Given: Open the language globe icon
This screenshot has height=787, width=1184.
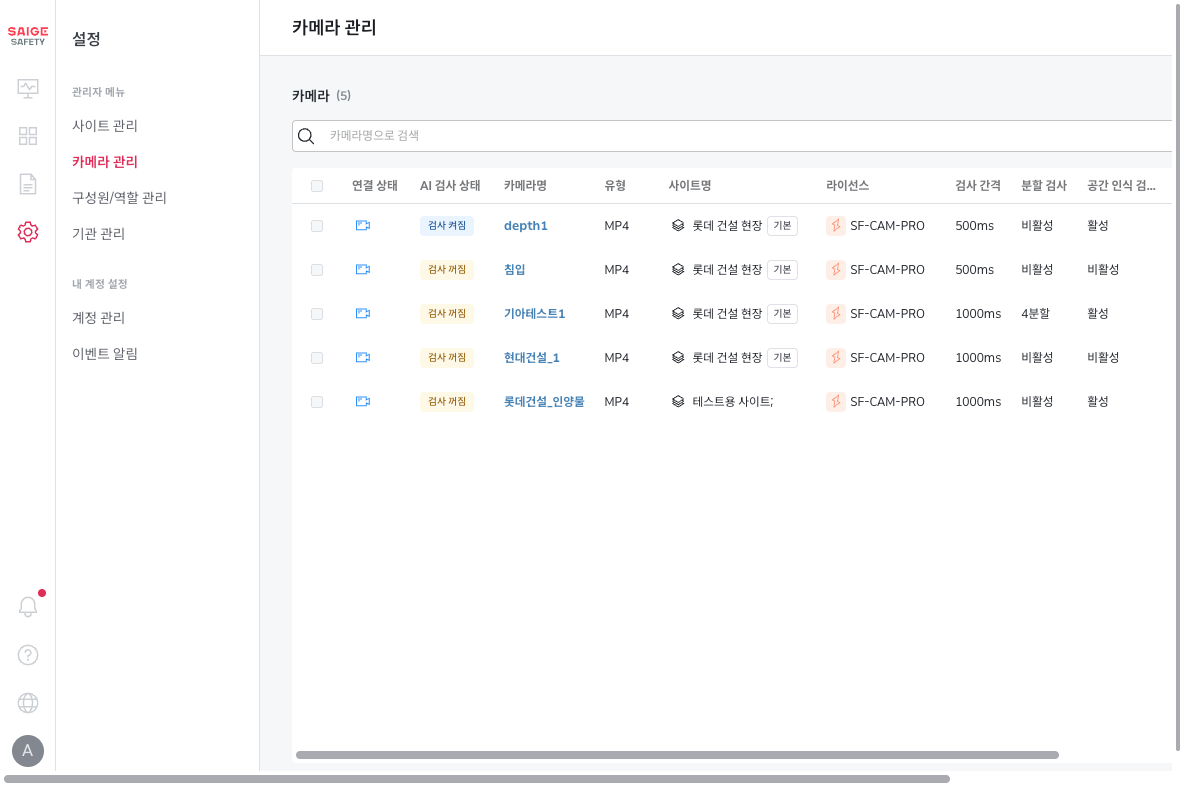Looking at the screenshot, I should (28, 703).
